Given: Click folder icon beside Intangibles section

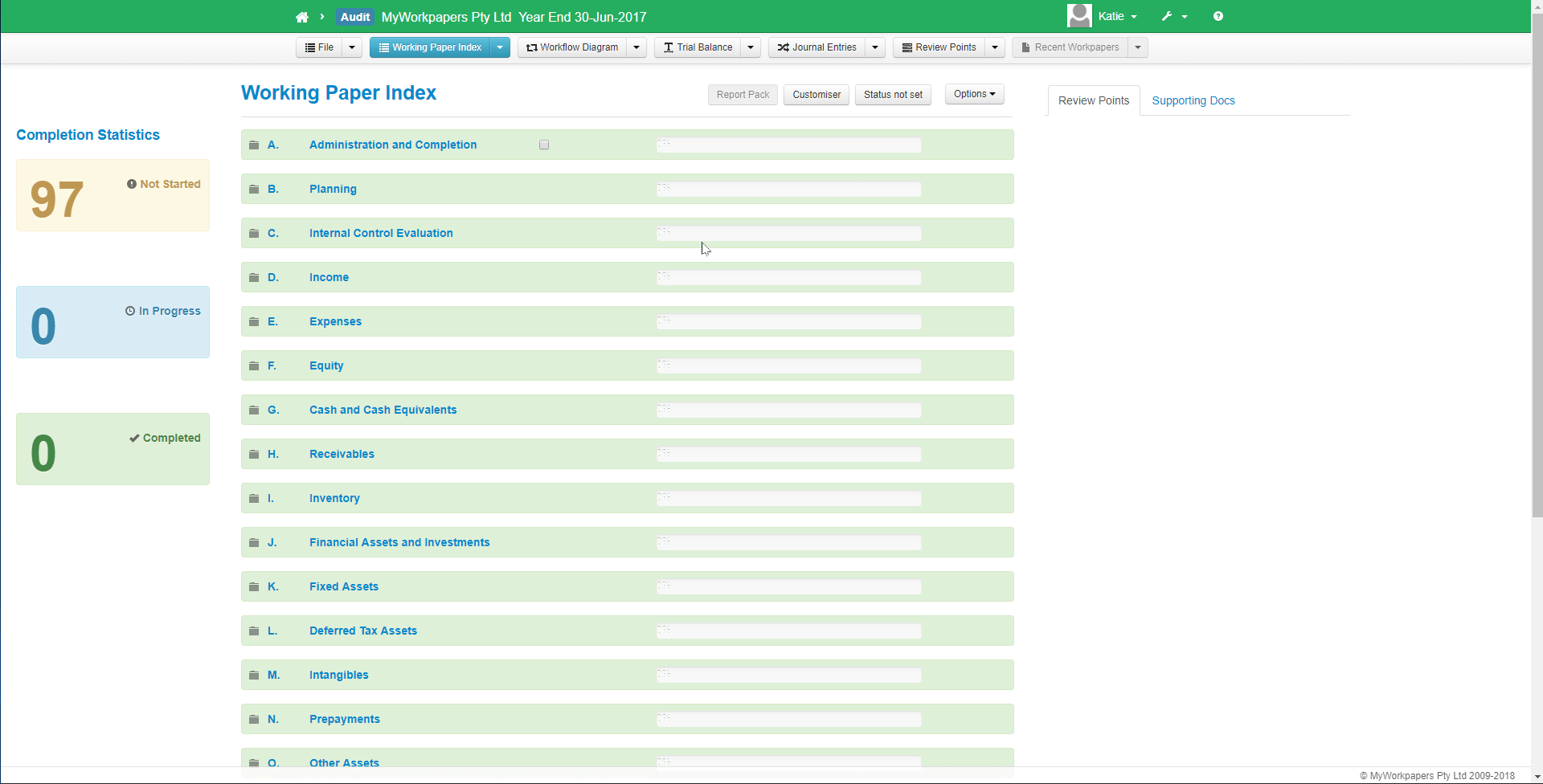Looking at the screenshot, I should pos(254,675).
